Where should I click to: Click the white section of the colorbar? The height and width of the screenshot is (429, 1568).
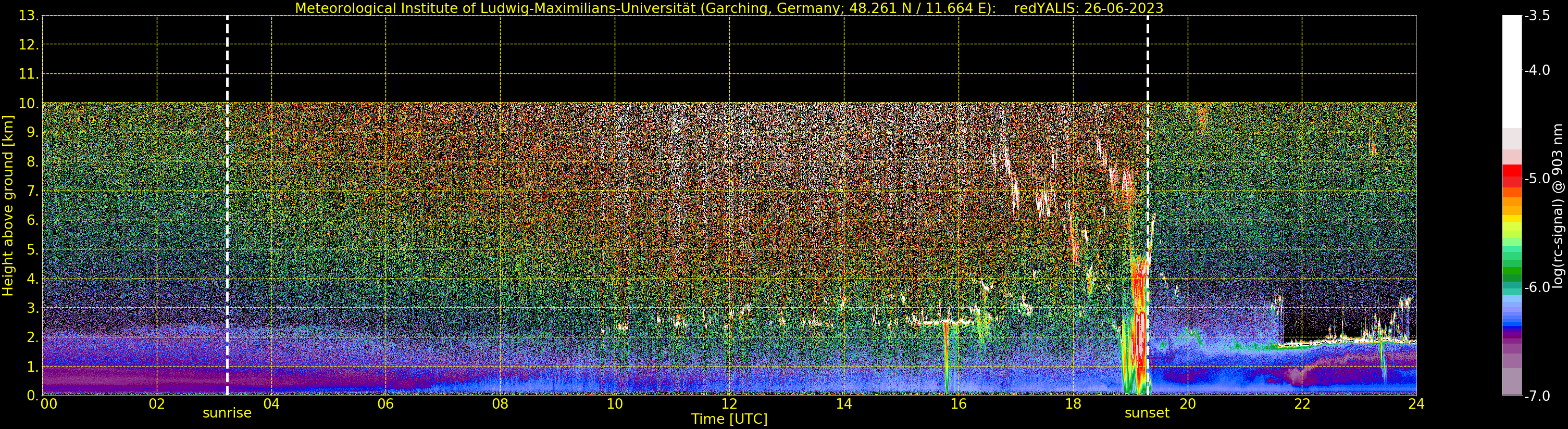coord(1512,72)
